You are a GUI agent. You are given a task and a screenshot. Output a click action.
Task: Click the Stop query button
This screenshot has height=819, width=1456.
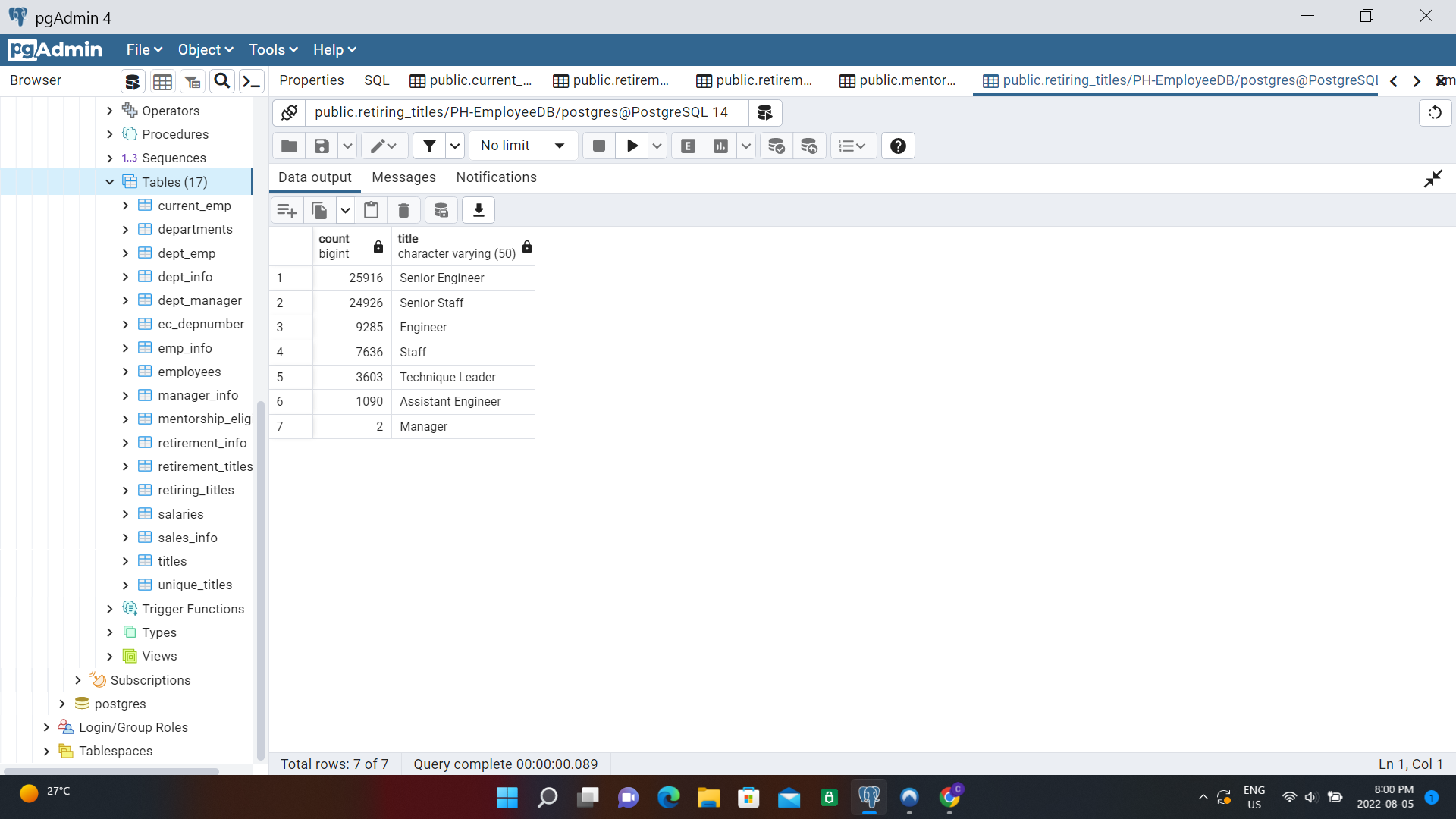[598, 146]
